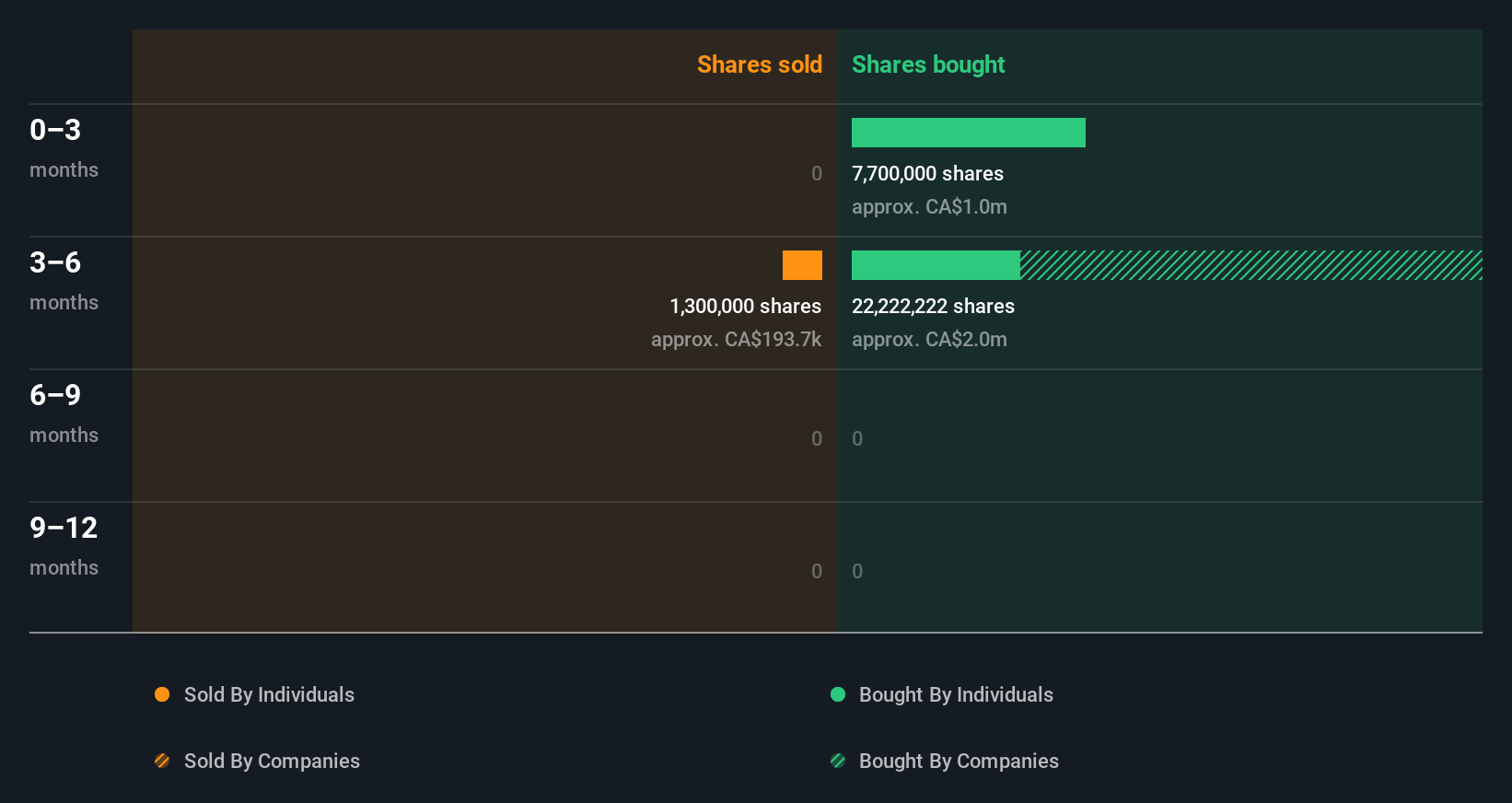The width and height of the screenshot is (1512, 803).
Task: Click the Shares sold column header
Action: [760, 64]
